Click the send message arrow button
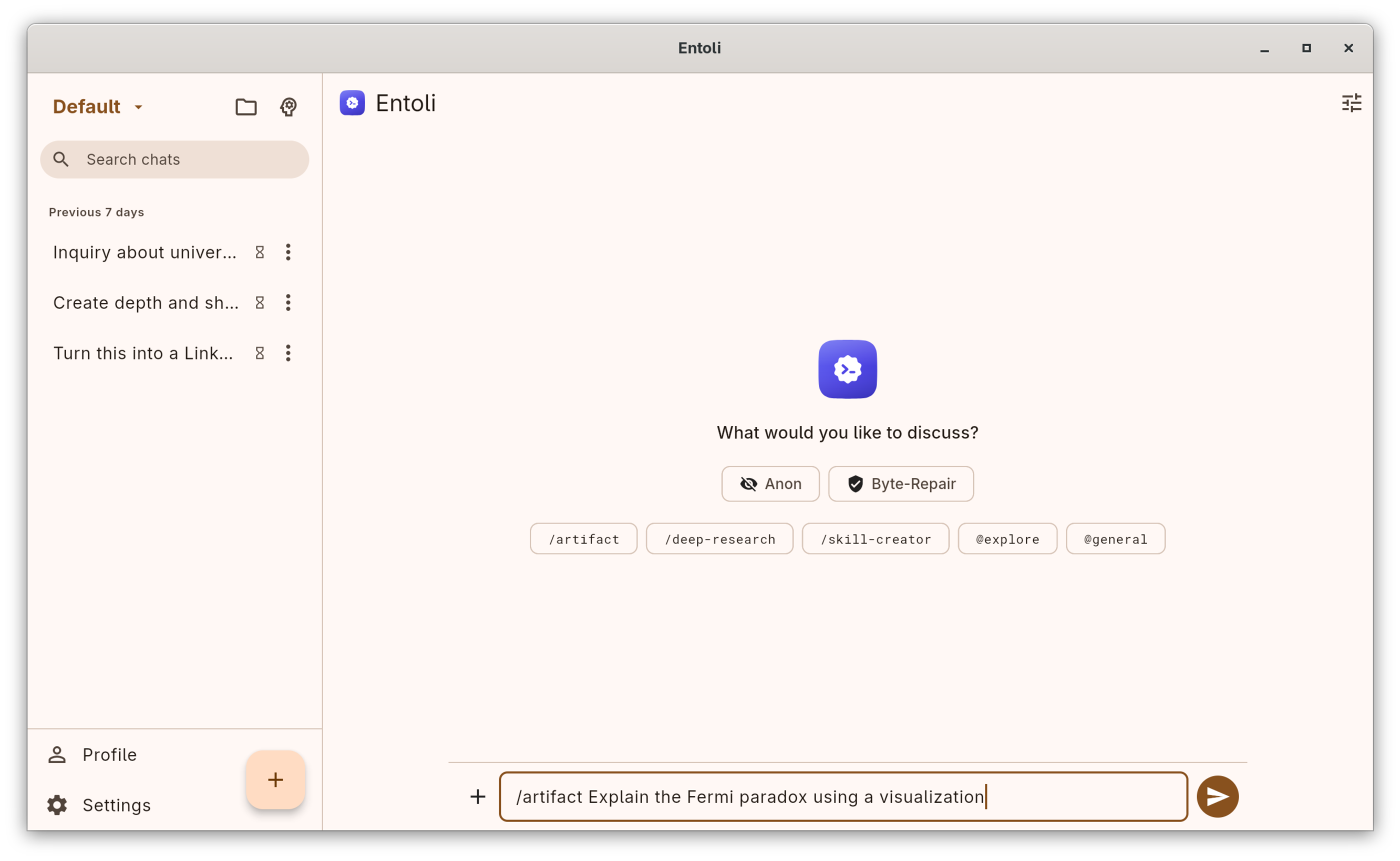 (x=1217, y=796)
